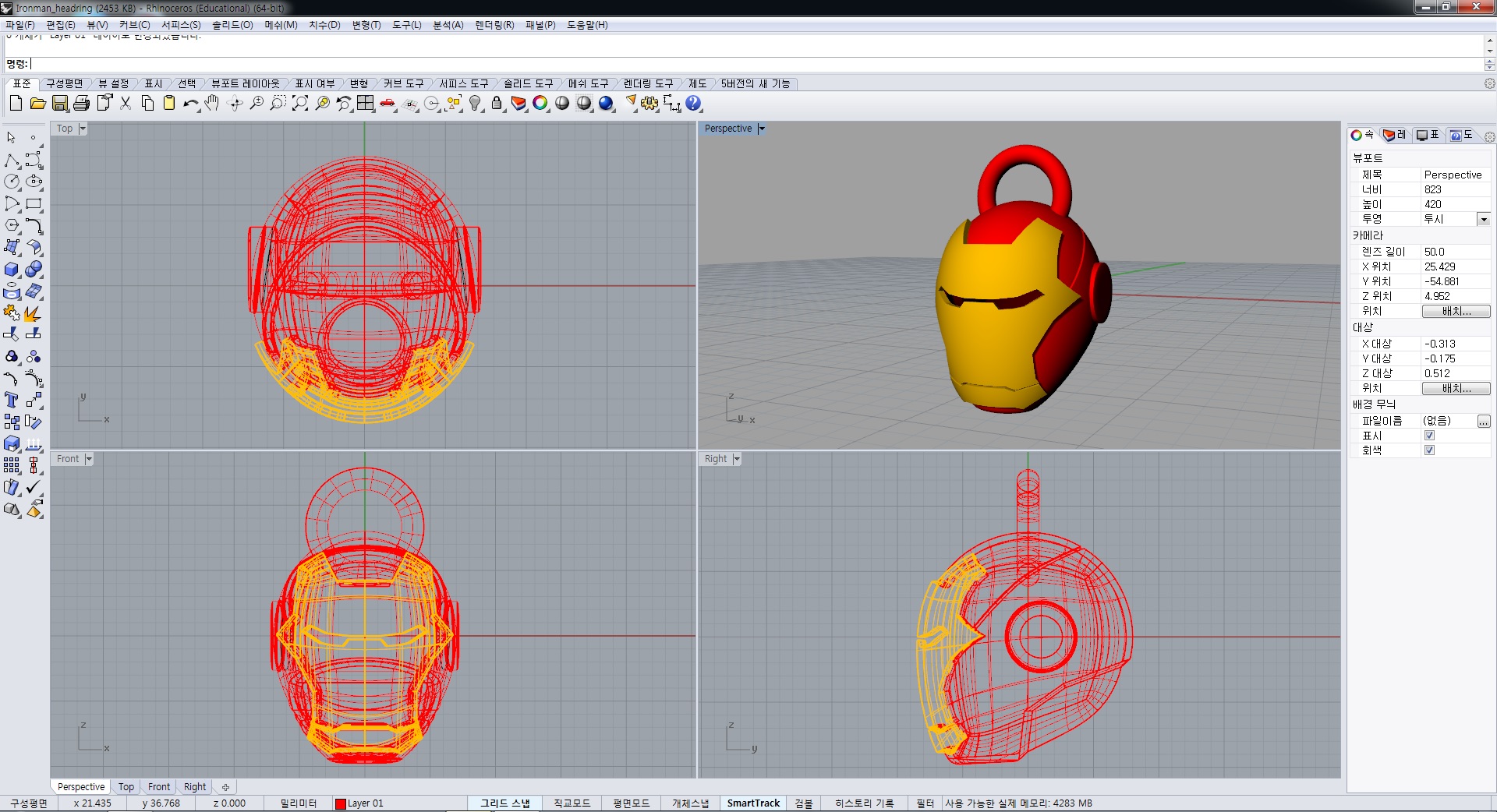Screen dimensions: 1497x812
Task: Click the Explode tool in sidebar
Action: tap(32, 313)
